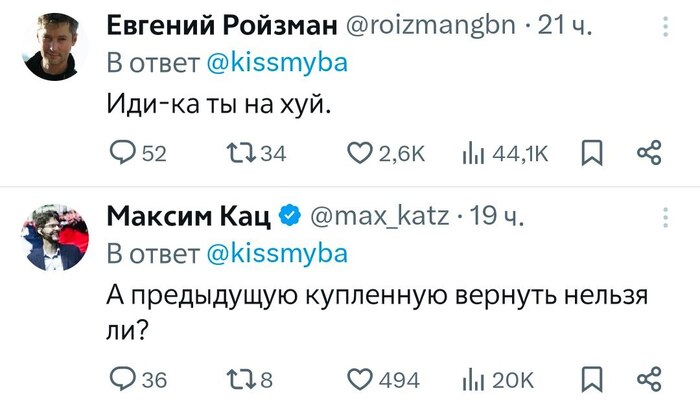This screenshot has width=700, height=404.
Task: Reply to Евгений Ройзман's tweet
Action: (x=124, y=152)
